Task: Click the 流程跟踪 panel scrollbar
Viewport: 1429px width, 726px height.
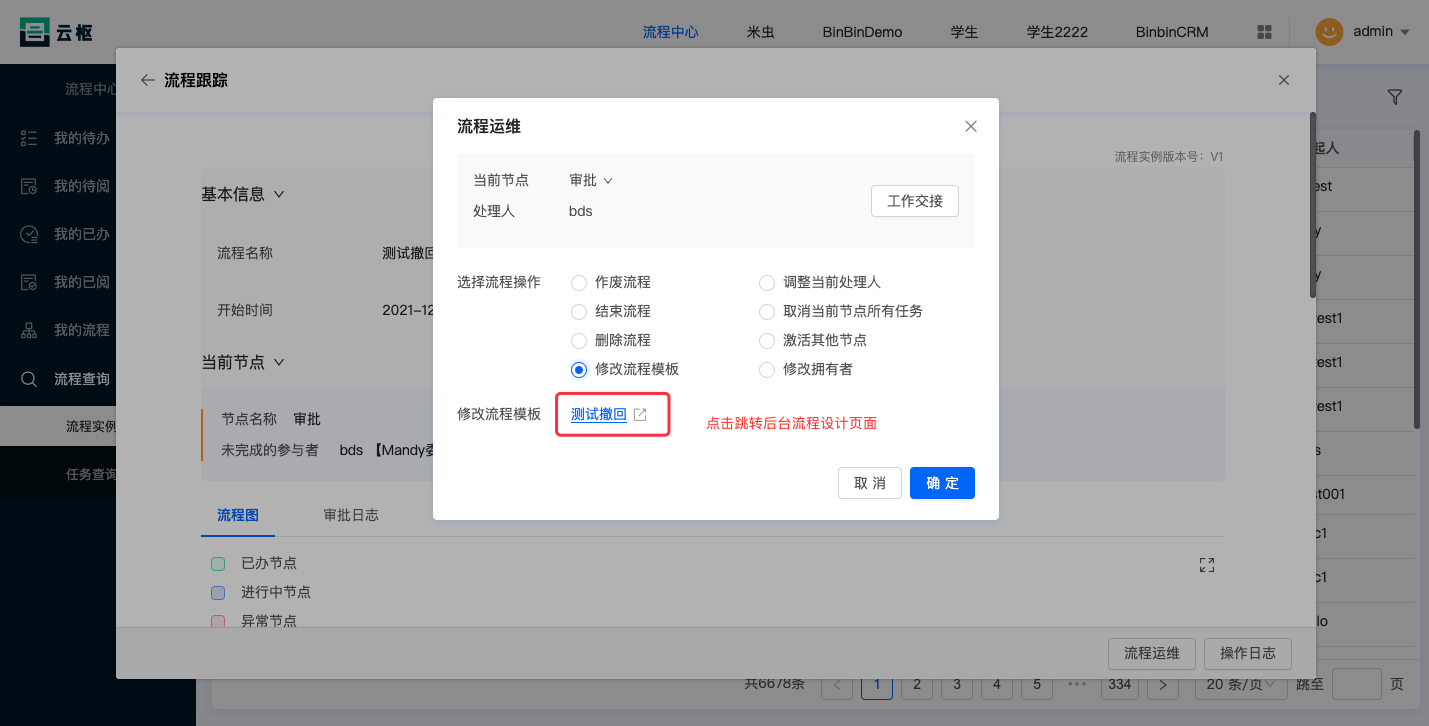Action: click(x=1312, y=204)
